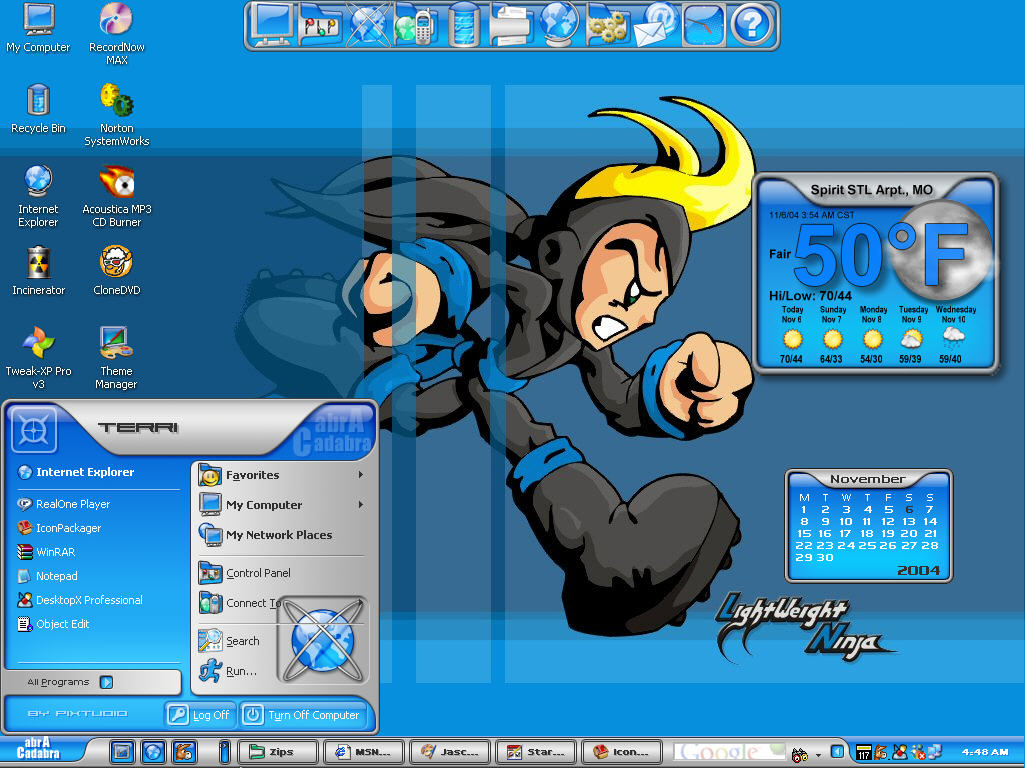This screenshot has width=1025, height=768.
Task: Expand the Favorites submenu arrow
Action: click(x=360, y=475)
